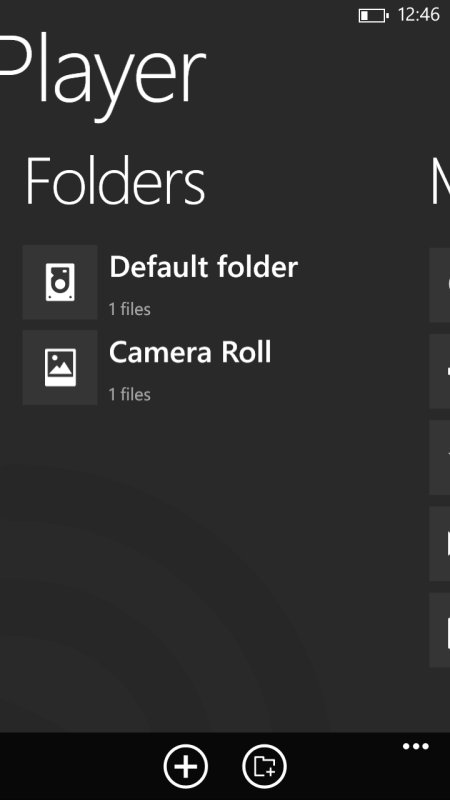Image resolution: width=450 pixels, height=800 pixels.
Task: Tap the Player app title
Action: (x=103, y=74)
